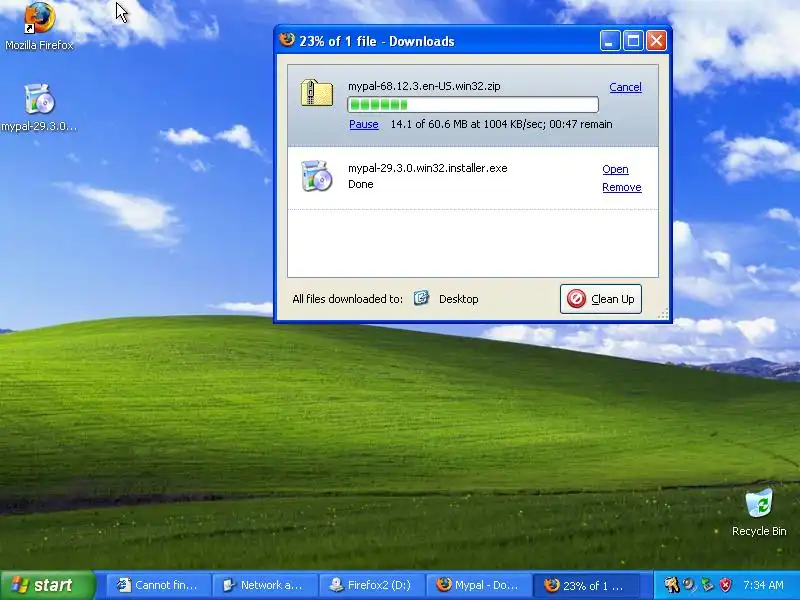The width and height of the screenshot is (800, 600).
Task: Open the volume speaker tray icon
Action: 689,585
